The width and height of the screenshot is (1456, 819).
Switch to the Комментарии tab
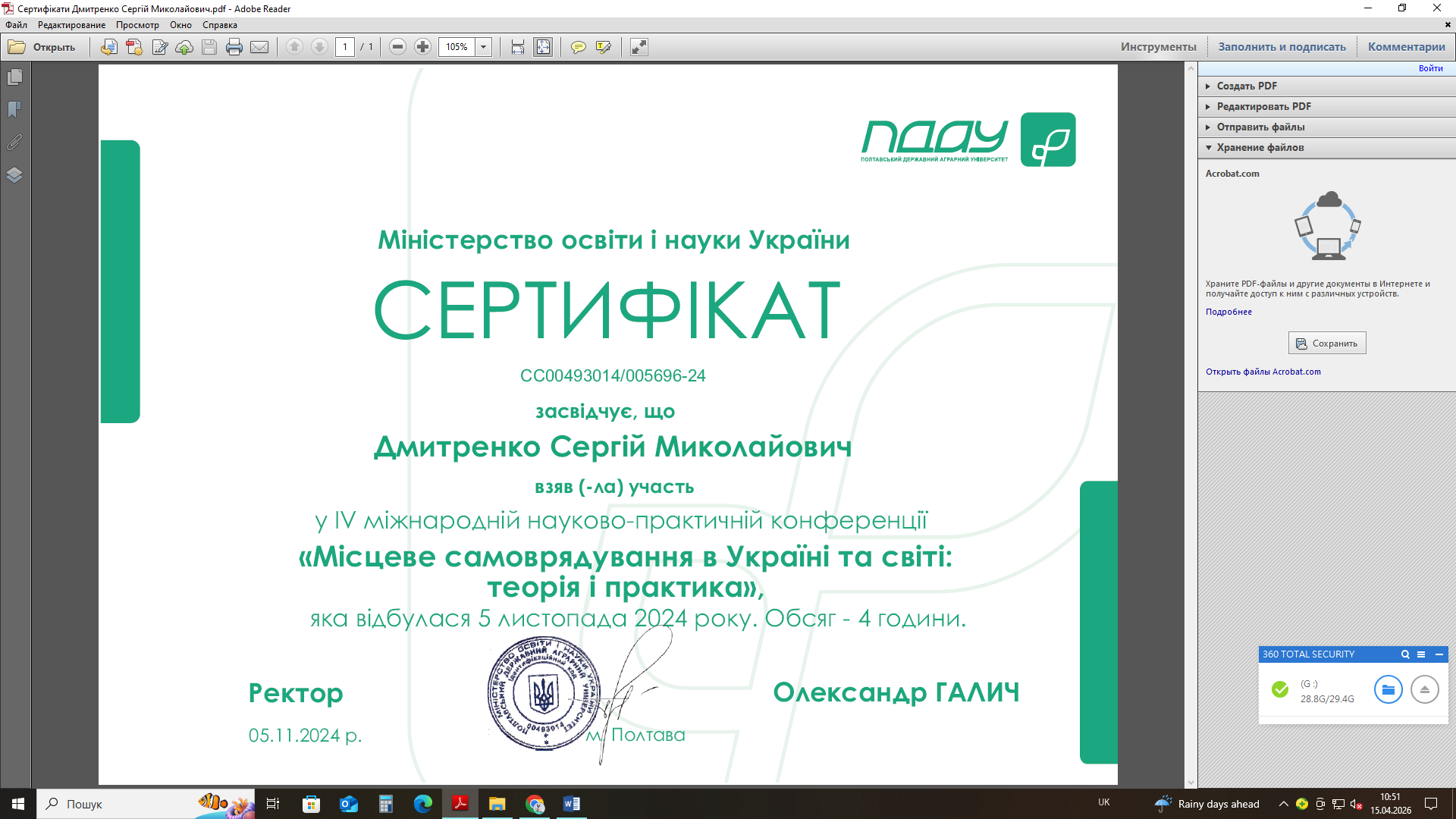pyautogui.click(x=1406, y=47)
